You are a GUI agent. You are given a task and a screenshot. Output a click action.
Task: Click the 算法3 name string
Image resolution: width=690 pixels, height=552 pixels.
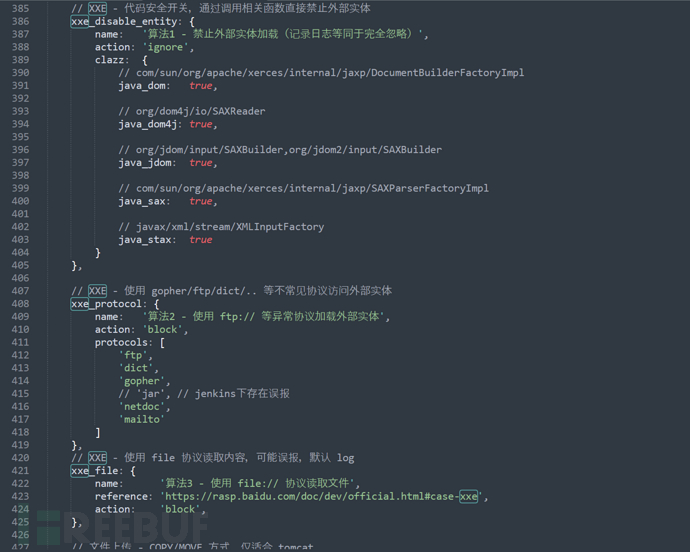coord(257,484)
